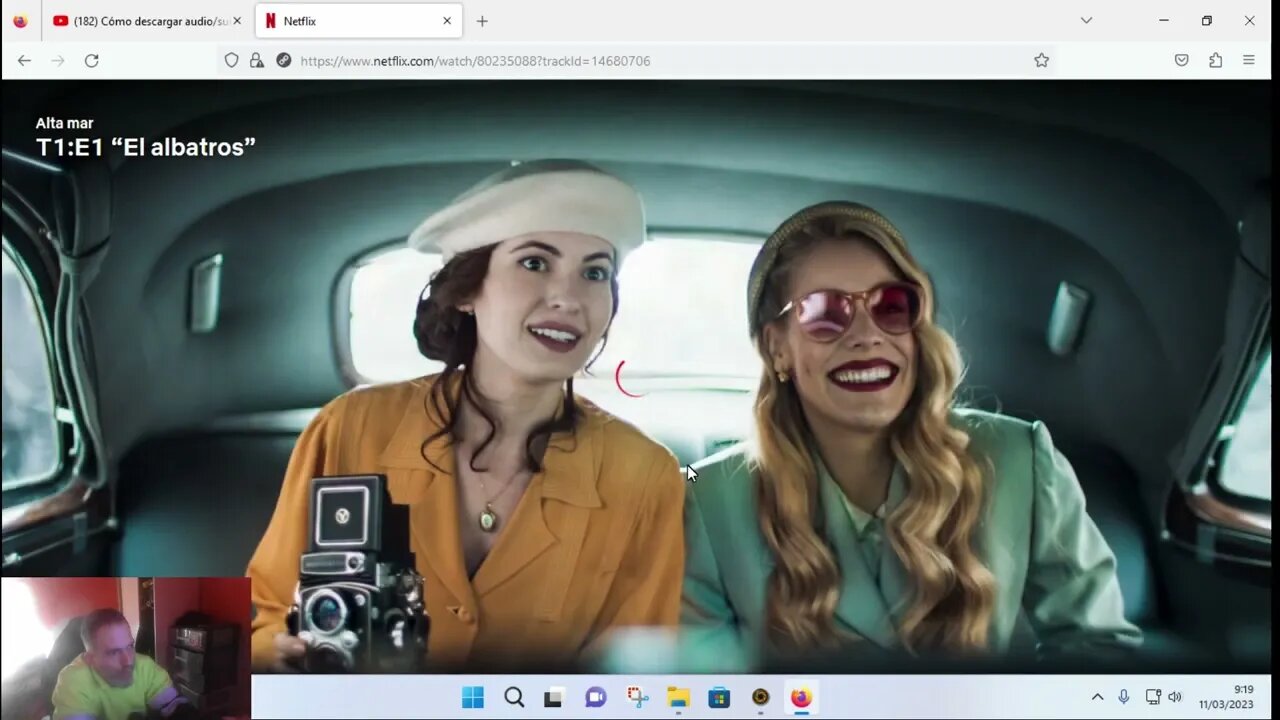Image resolution: width=1280 pixels, height=720 pixels.
Task: Open volume control in system tray
Action: tap(1175, 697)
